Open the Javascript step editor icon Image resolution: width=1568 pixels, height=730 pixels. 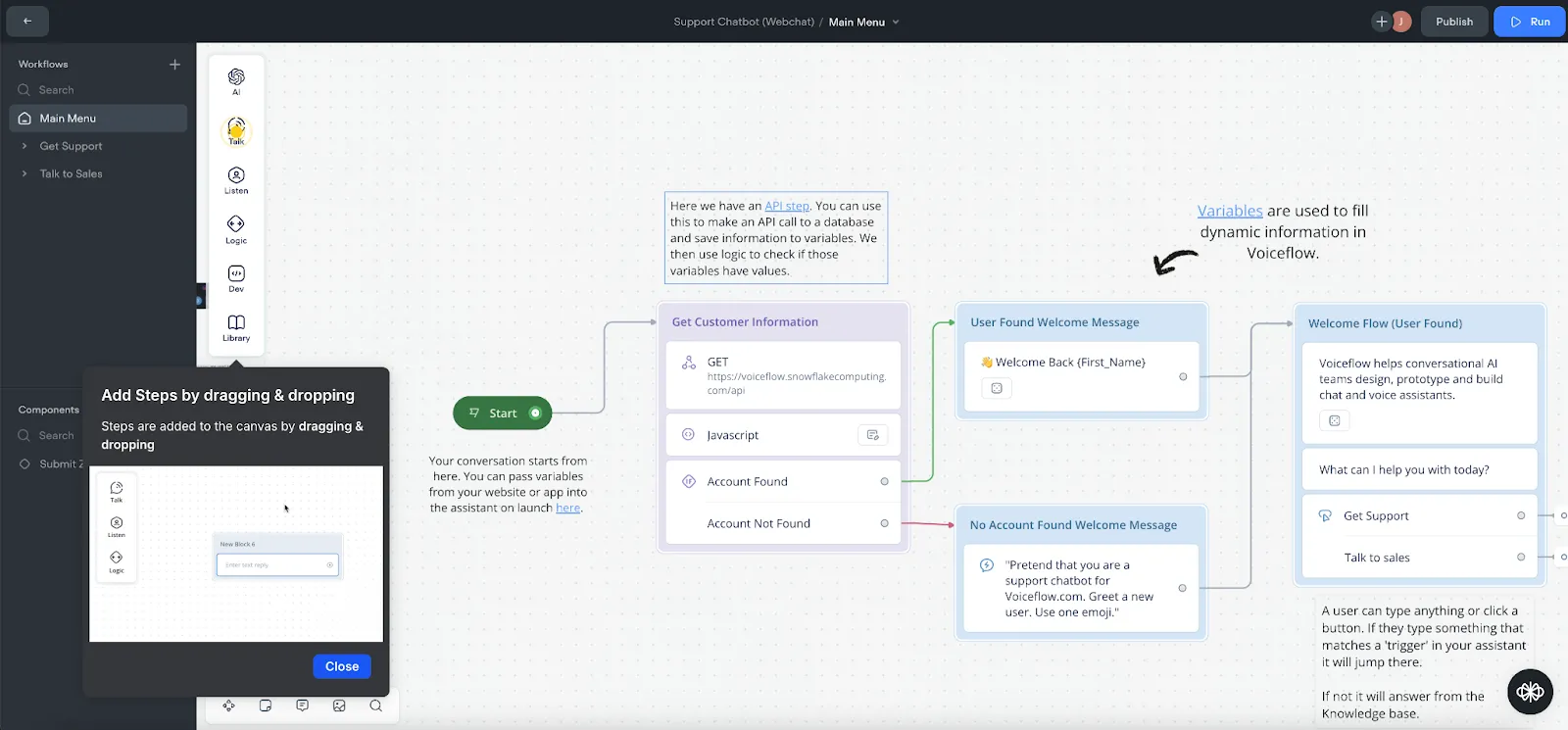pos(872,435)
